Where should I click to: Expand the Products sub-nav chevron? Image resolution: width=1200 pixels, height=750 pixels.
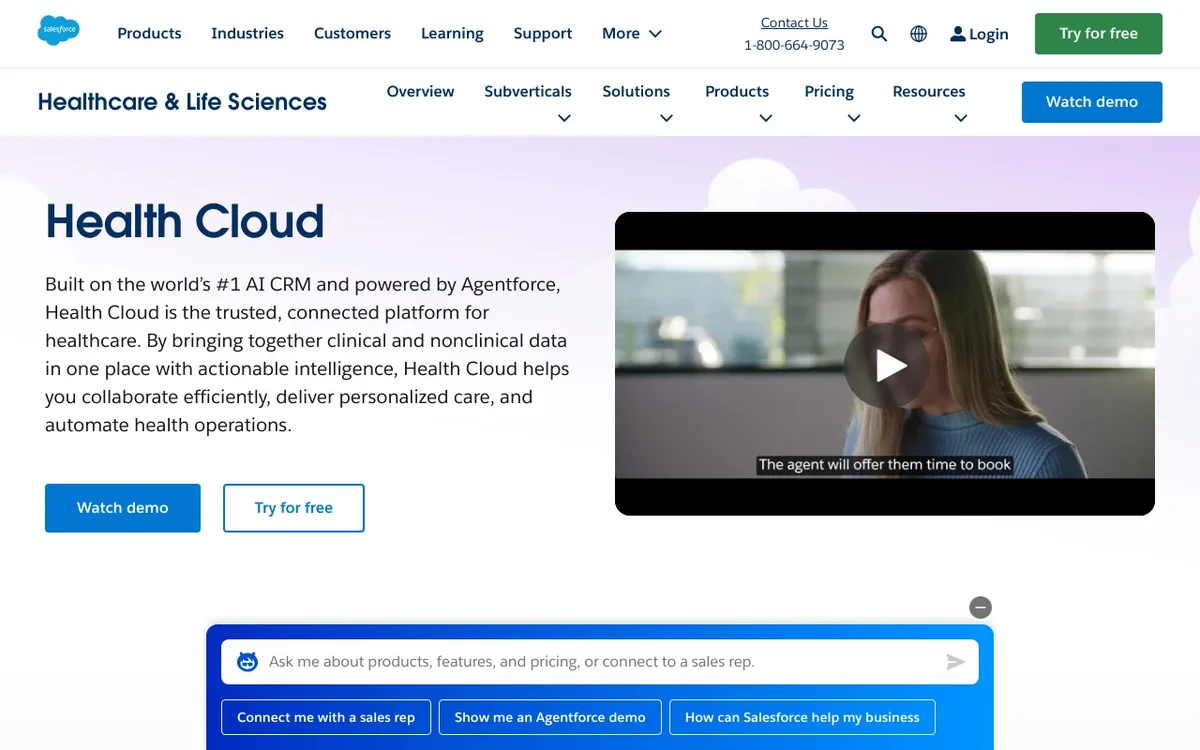pyautogui.click(x=766, y=118)
